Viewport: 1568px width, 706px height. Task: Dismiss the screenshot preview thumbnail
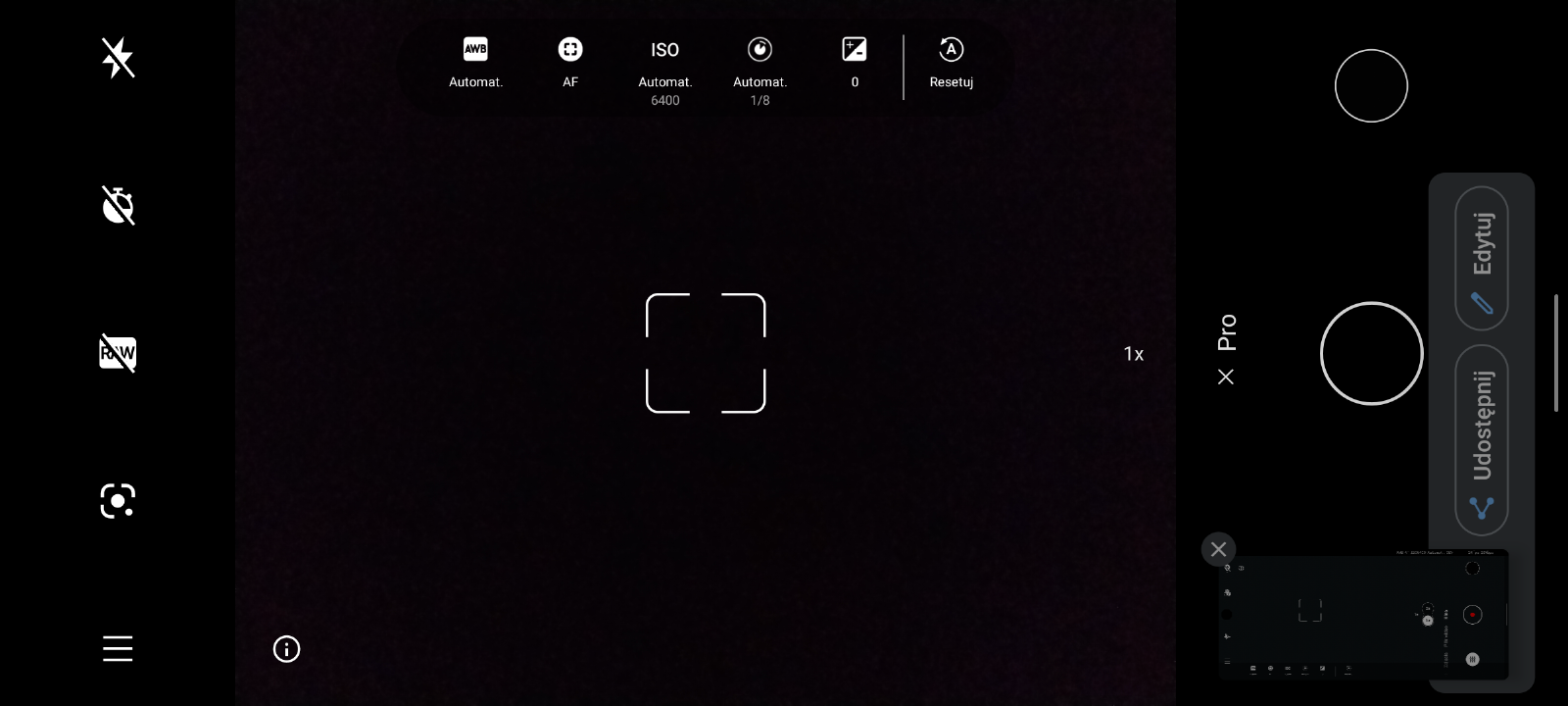1218,549
